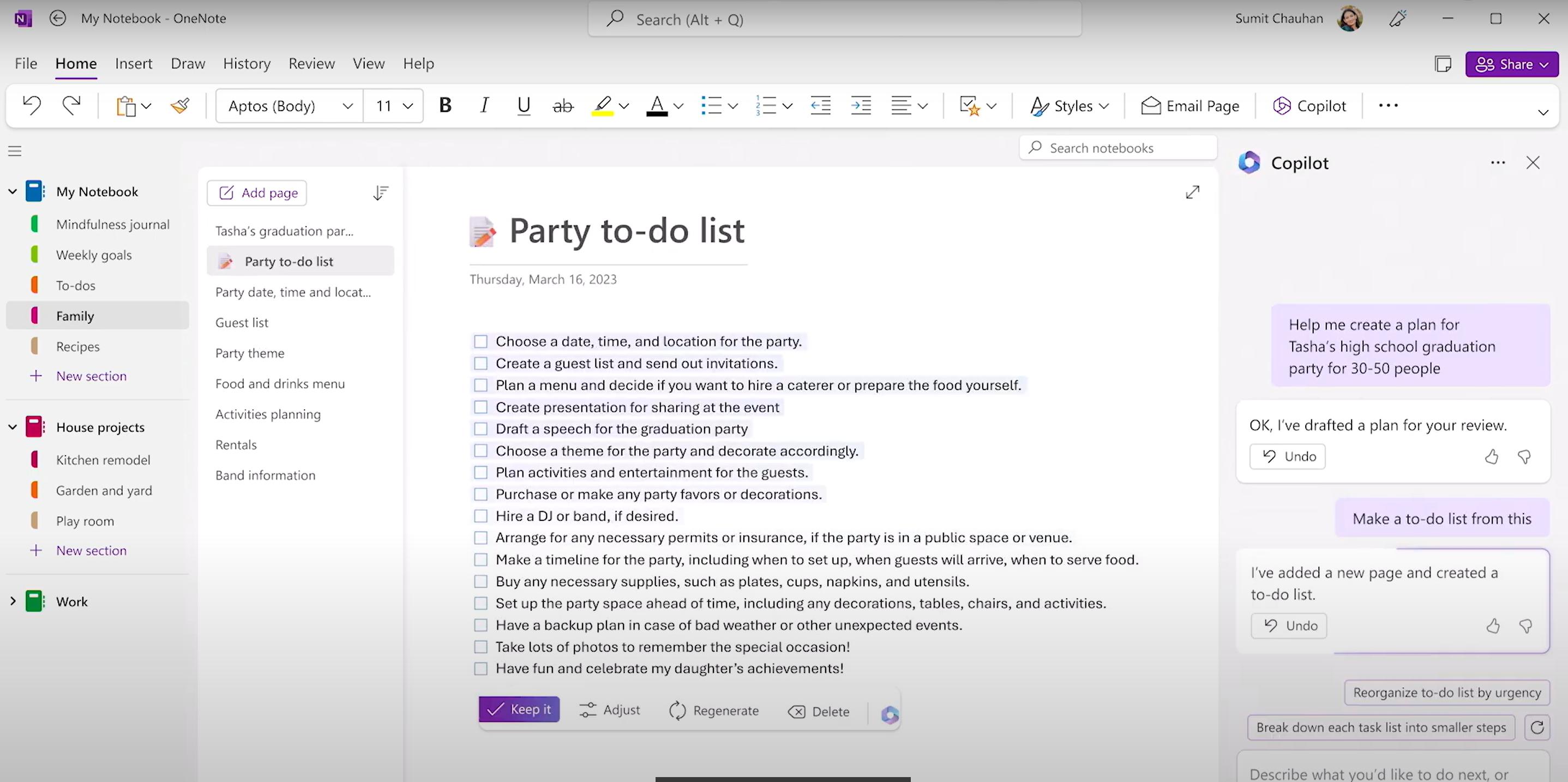Open the font name dropdown

[x=347, y=106]
